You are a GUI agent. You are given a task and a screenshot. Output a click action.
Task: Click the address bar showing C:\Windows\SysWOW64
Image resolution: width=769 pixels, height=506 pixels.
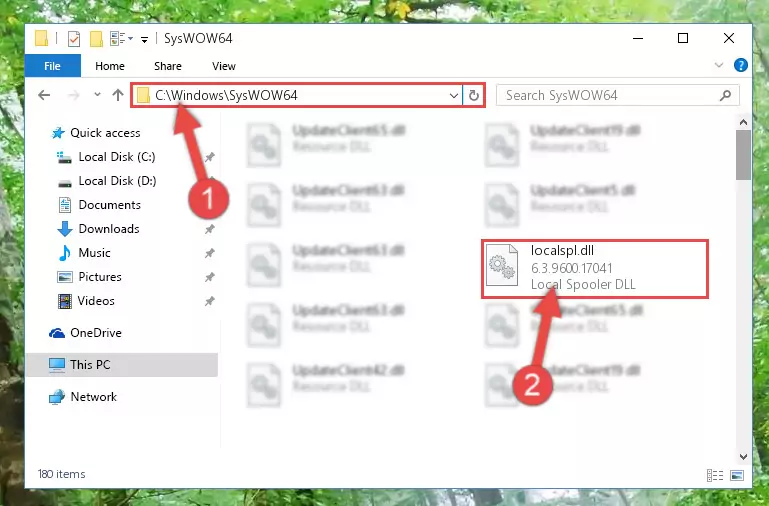coord(296,95)
